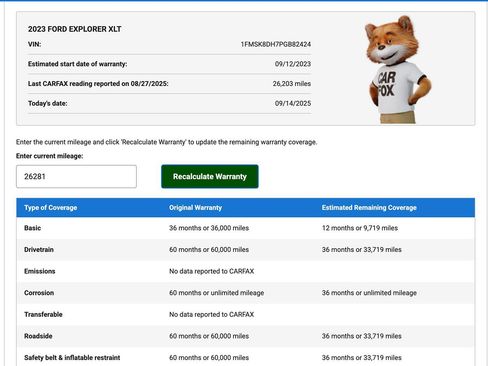Click the 26,203 miles reading value
Viewport: 488px width, 366px height.
(x=292, y=84)
